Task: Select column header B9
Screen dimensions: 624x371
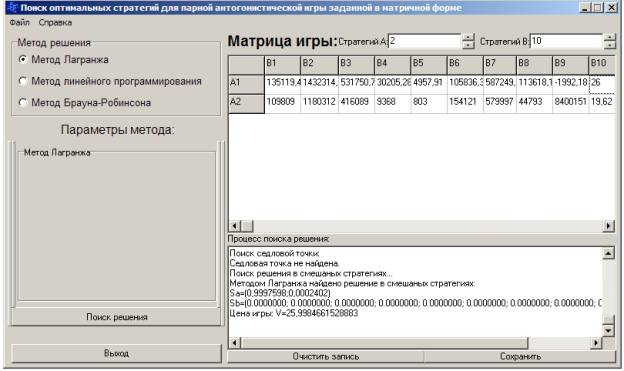Action: click(571, 65)
